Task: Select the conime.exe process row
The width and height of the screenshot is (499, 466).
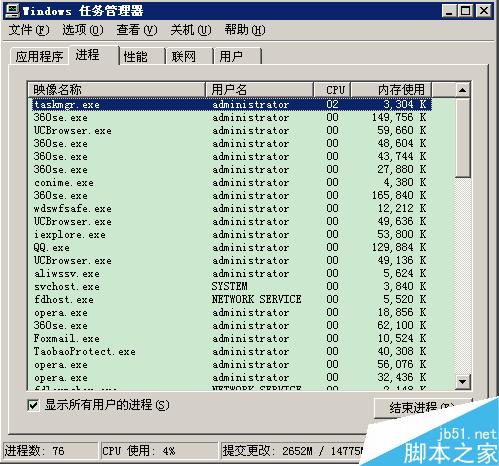Action: point(232,183)
